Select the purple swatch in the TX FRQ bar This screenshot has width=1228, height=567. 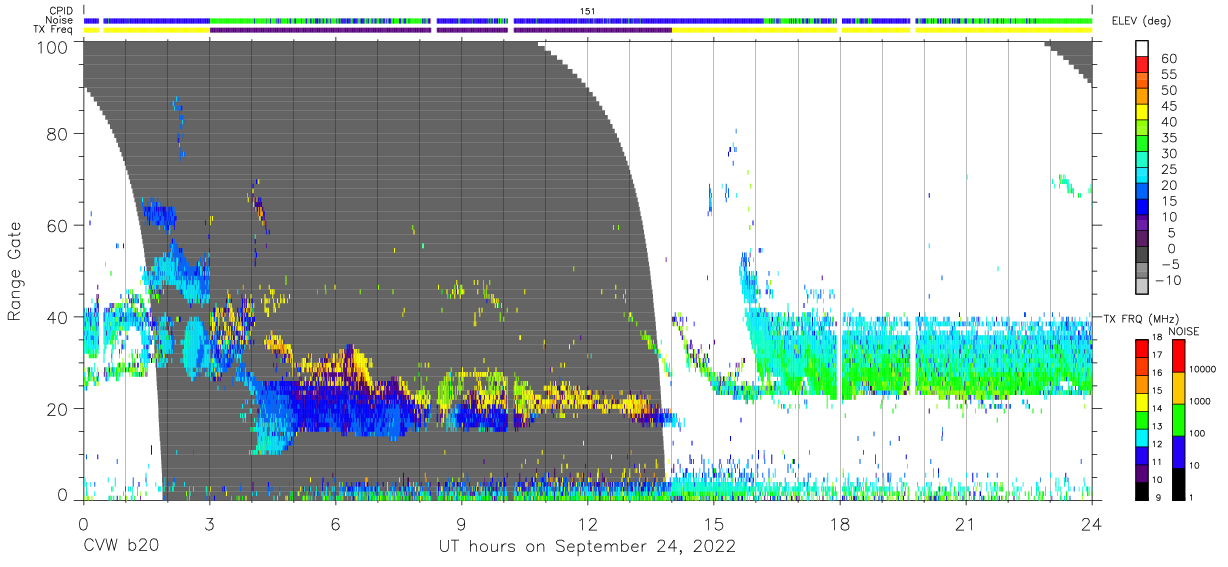click(x=1142, y=472)
